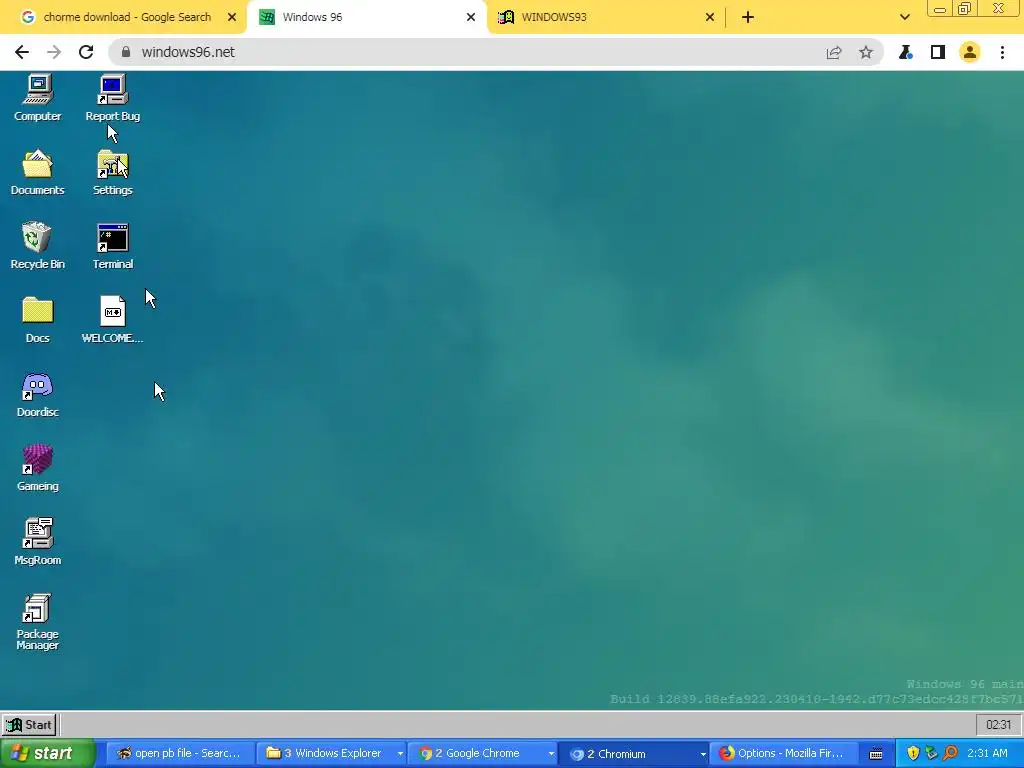Open the Docs folder icon

point(37,320)
